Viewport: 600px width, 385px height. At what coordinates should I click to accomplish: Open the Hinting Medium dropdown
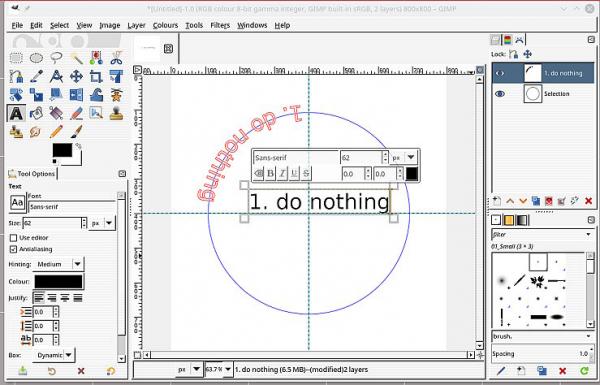click(x=59, y=264)
